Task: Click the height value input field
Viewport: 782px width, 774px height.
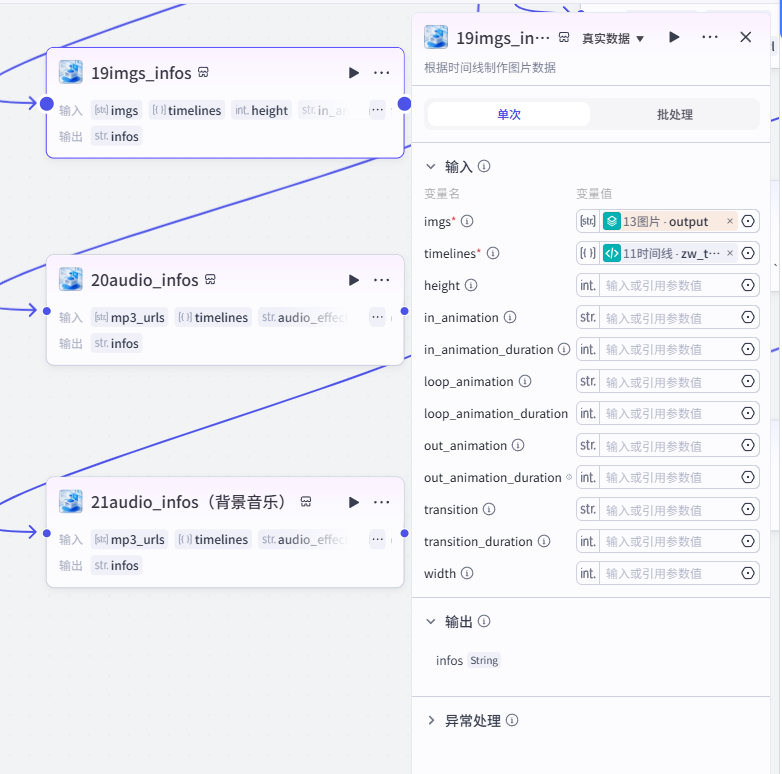Action: pos(669,285)
